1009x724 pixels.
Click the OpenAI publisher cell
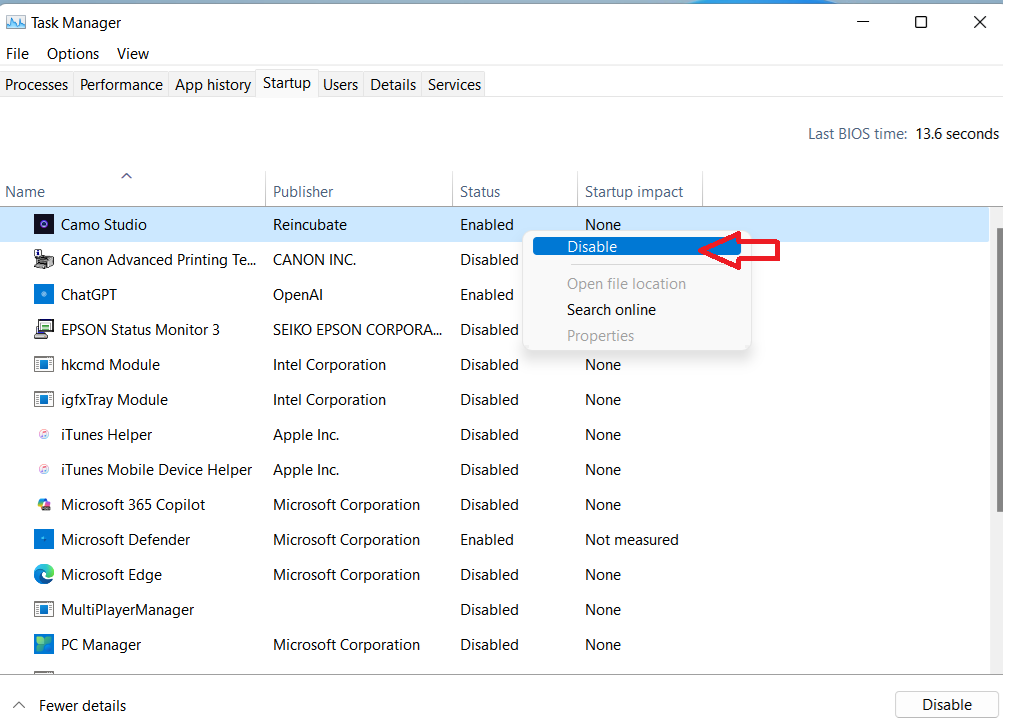(x=298, y=295)
